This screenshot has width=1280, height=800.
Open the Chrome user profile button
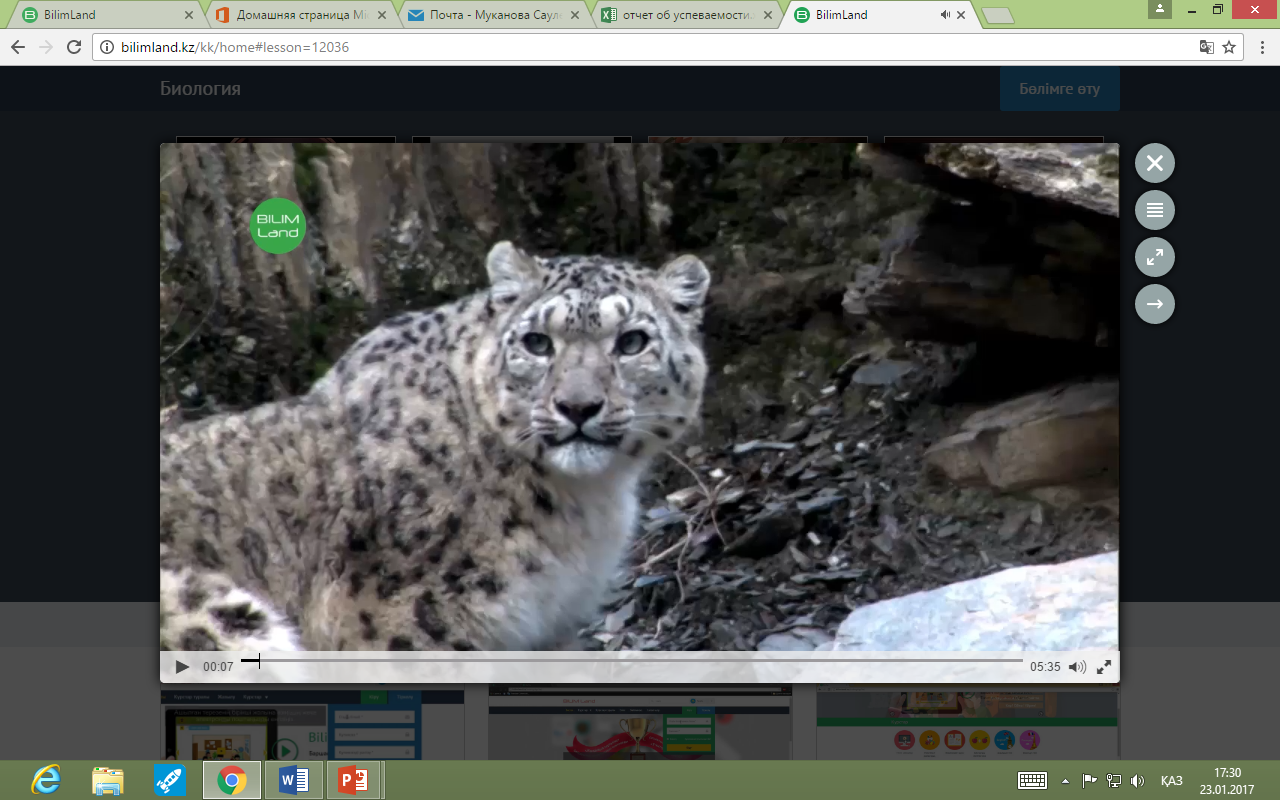1159,9
